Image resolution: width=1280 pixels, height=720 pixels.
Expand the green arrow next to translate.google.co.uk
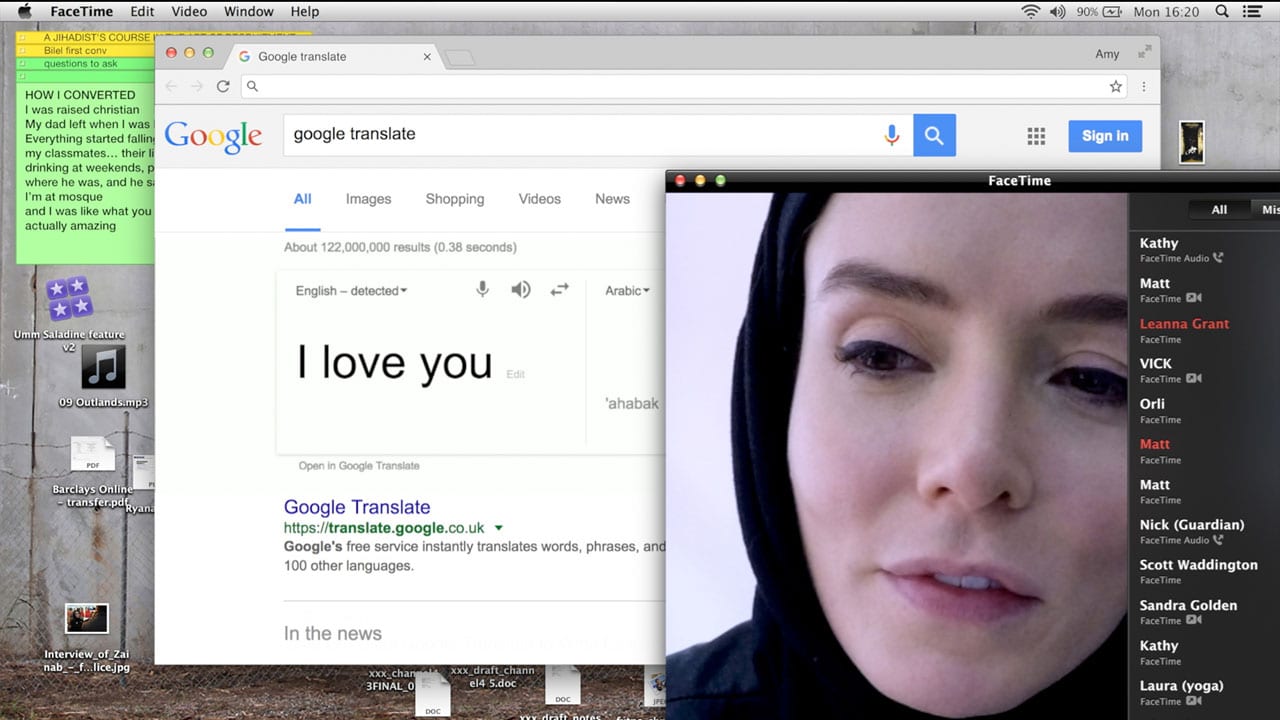click(x=498, y=527)
